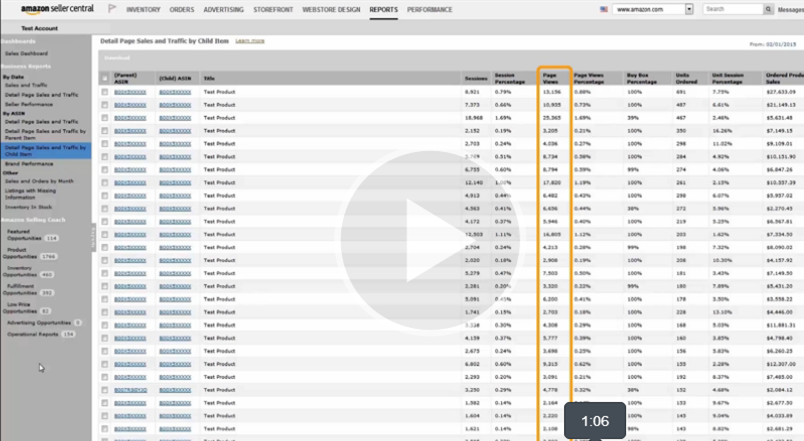Screen dimensions: 804x441
Task: Sort by the Units Ordered column header
Action: point(686,78)
